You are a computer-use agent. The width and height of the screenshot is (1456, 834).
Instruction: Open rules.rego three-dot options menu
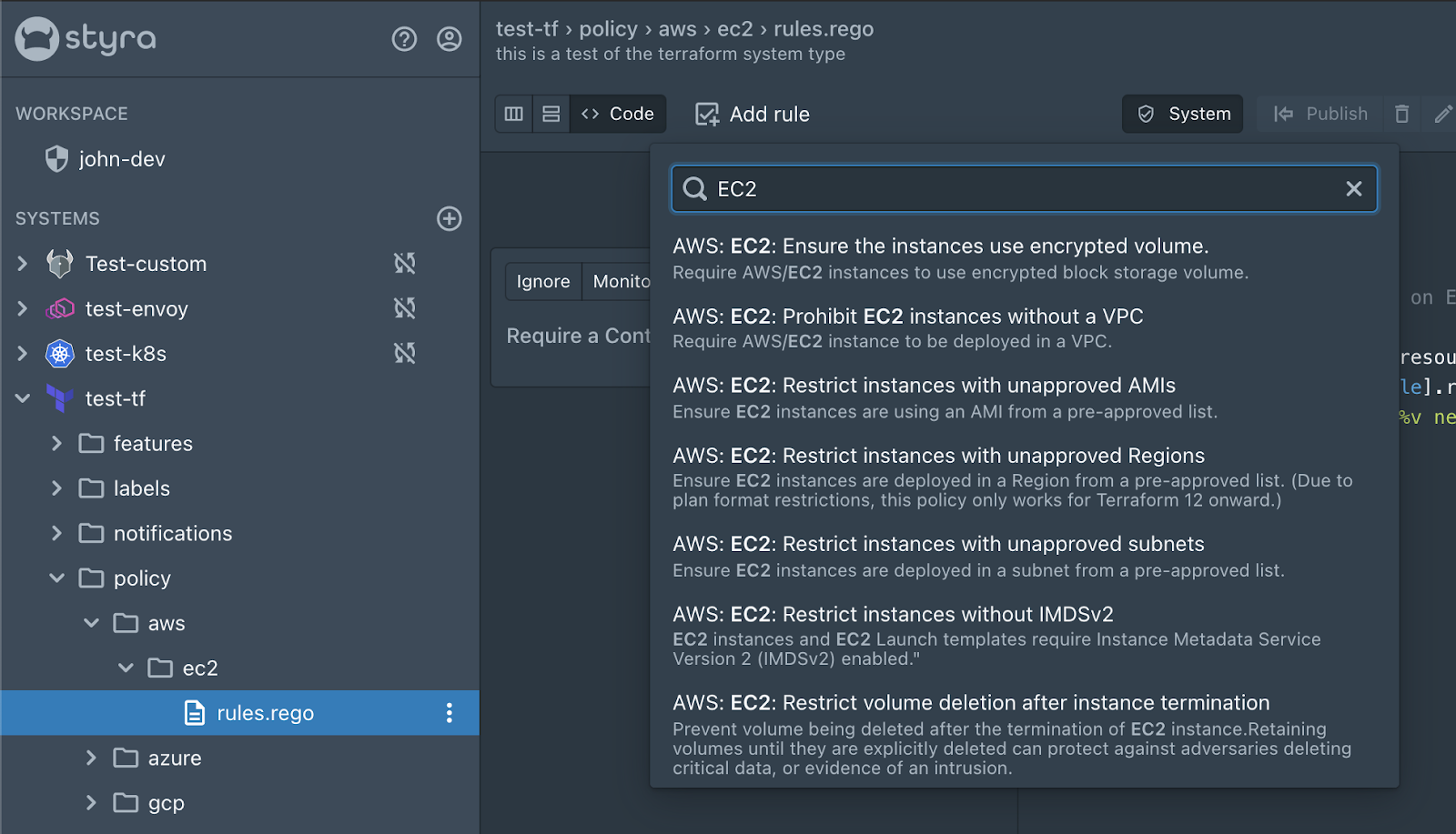point(450,713)
